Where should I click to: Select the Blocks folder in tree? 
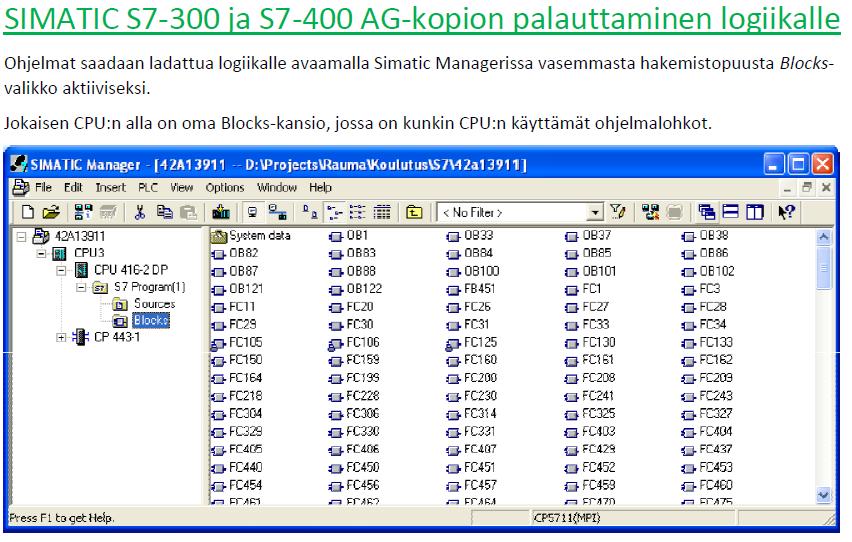pos(151,321)
